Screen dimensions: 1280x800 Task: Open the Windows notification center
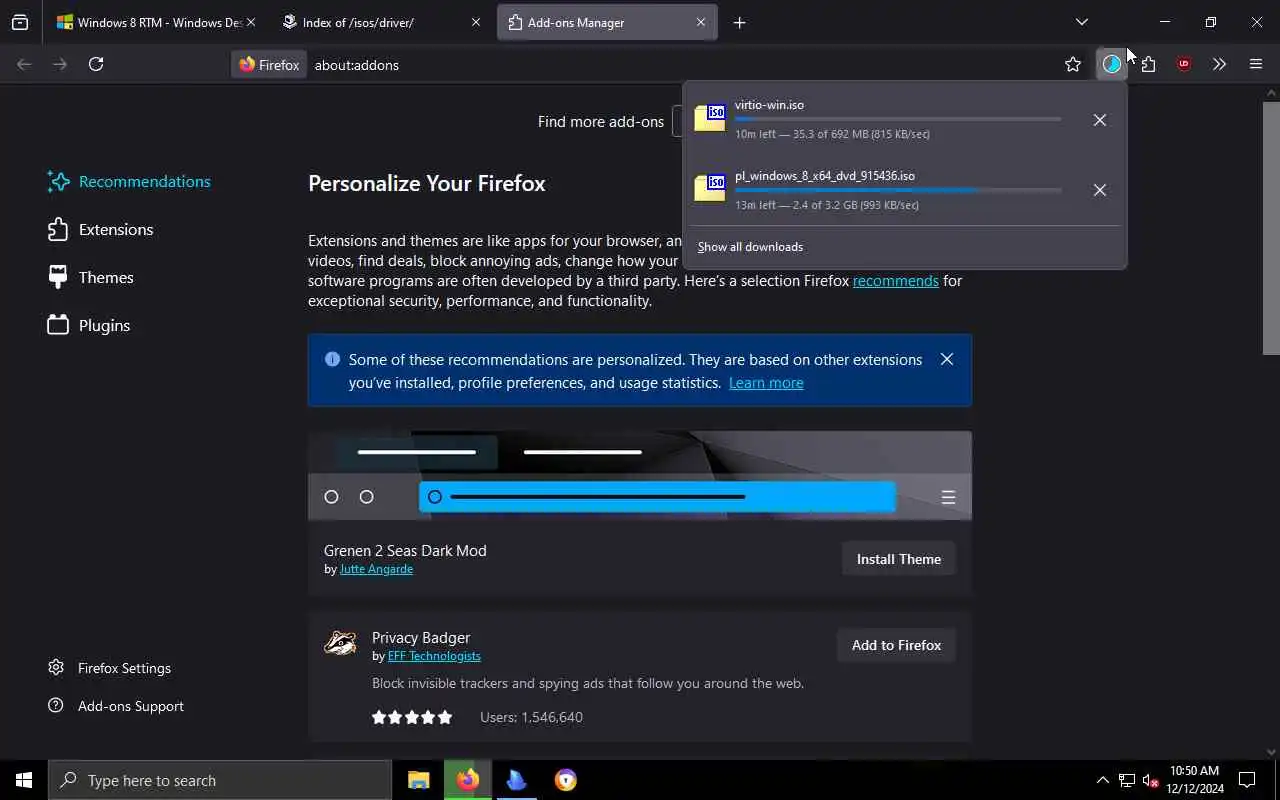[x=1247, y=780]
